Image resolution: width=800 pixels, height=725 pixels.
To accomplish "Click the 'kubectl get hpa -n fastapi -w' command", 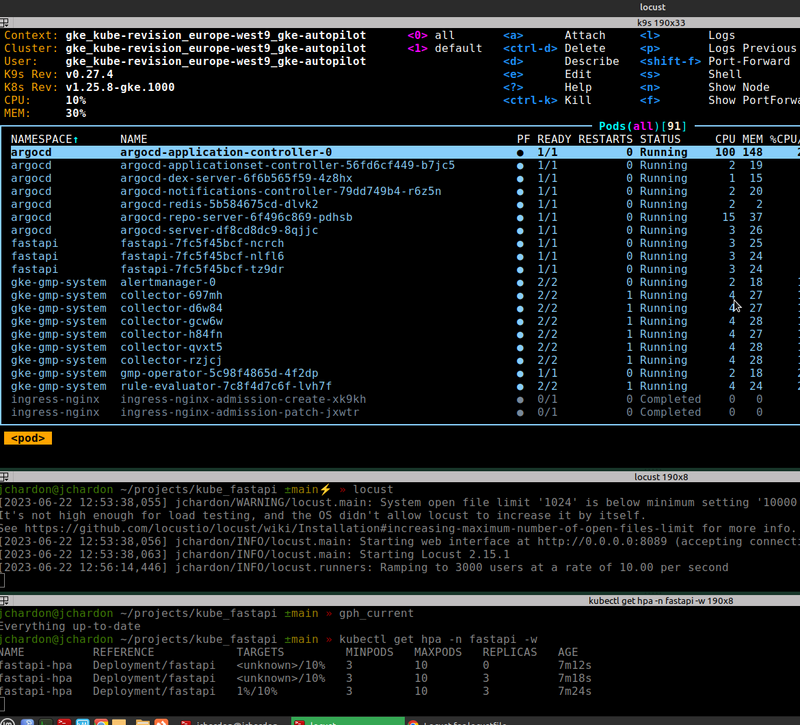I will 438,639.
